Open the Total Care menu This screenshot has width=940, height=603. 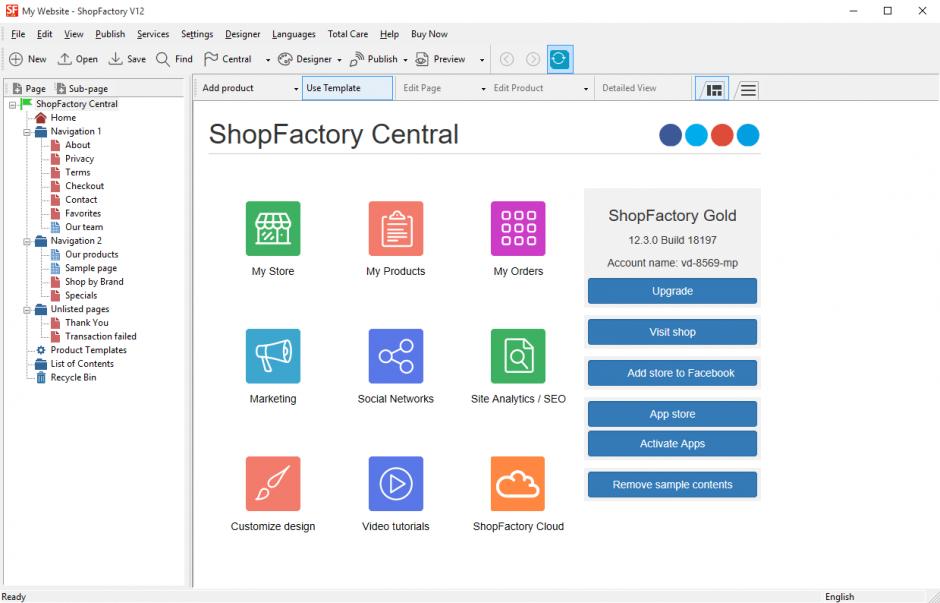pos(348,34)
